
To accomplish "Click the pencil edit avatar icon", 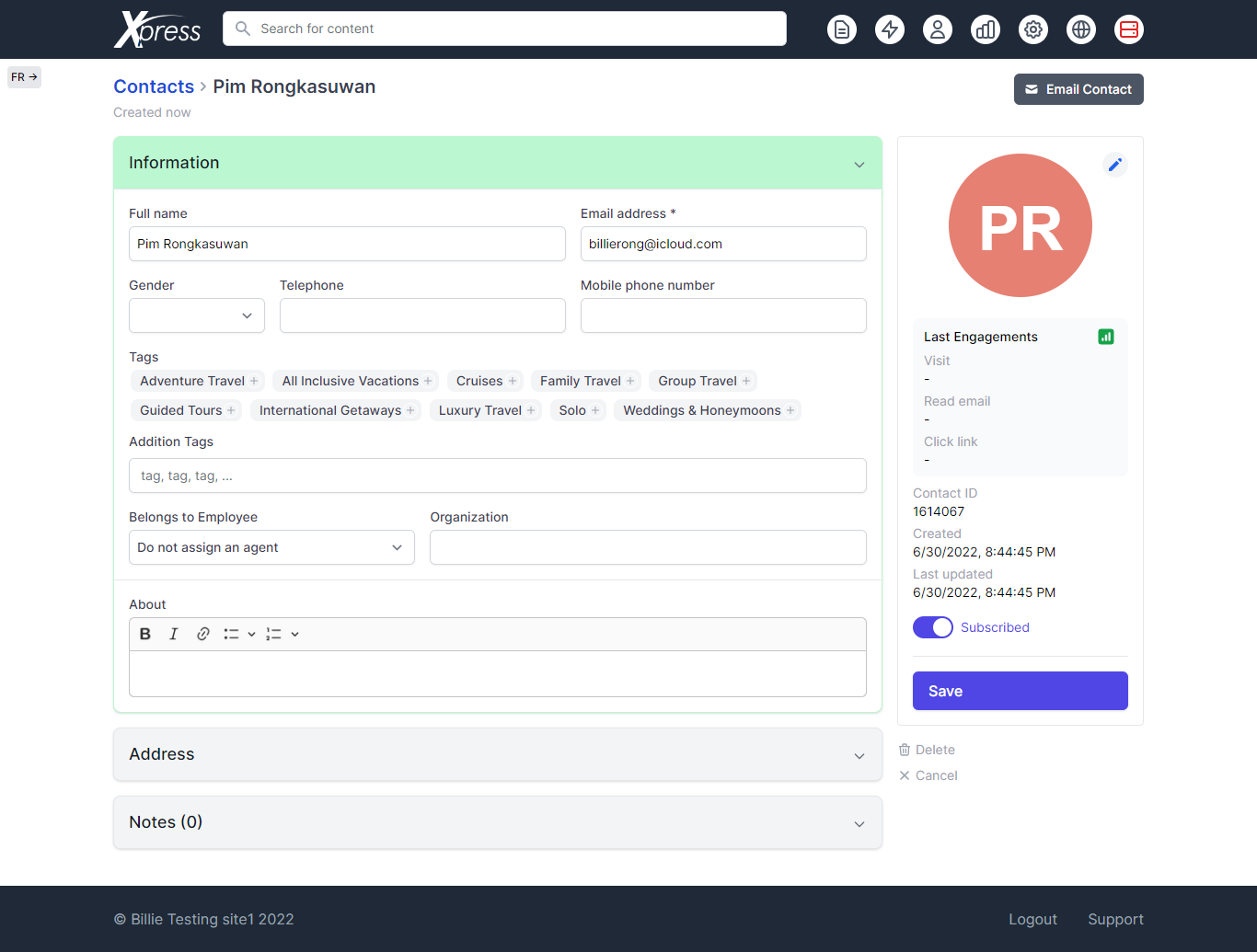I will click(1114, 165).
